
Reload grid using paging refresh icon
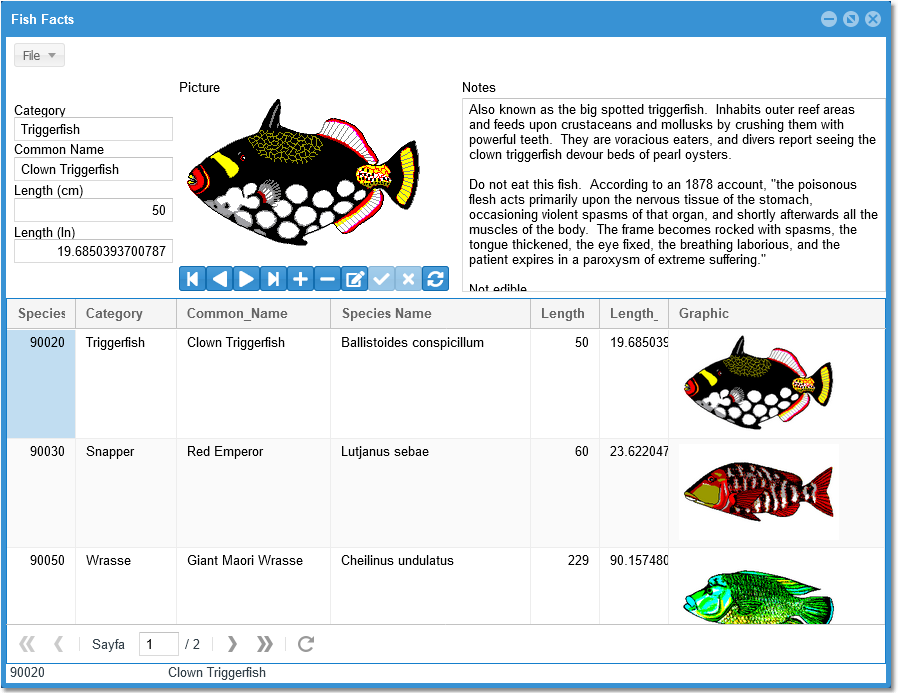coord(306,644)
